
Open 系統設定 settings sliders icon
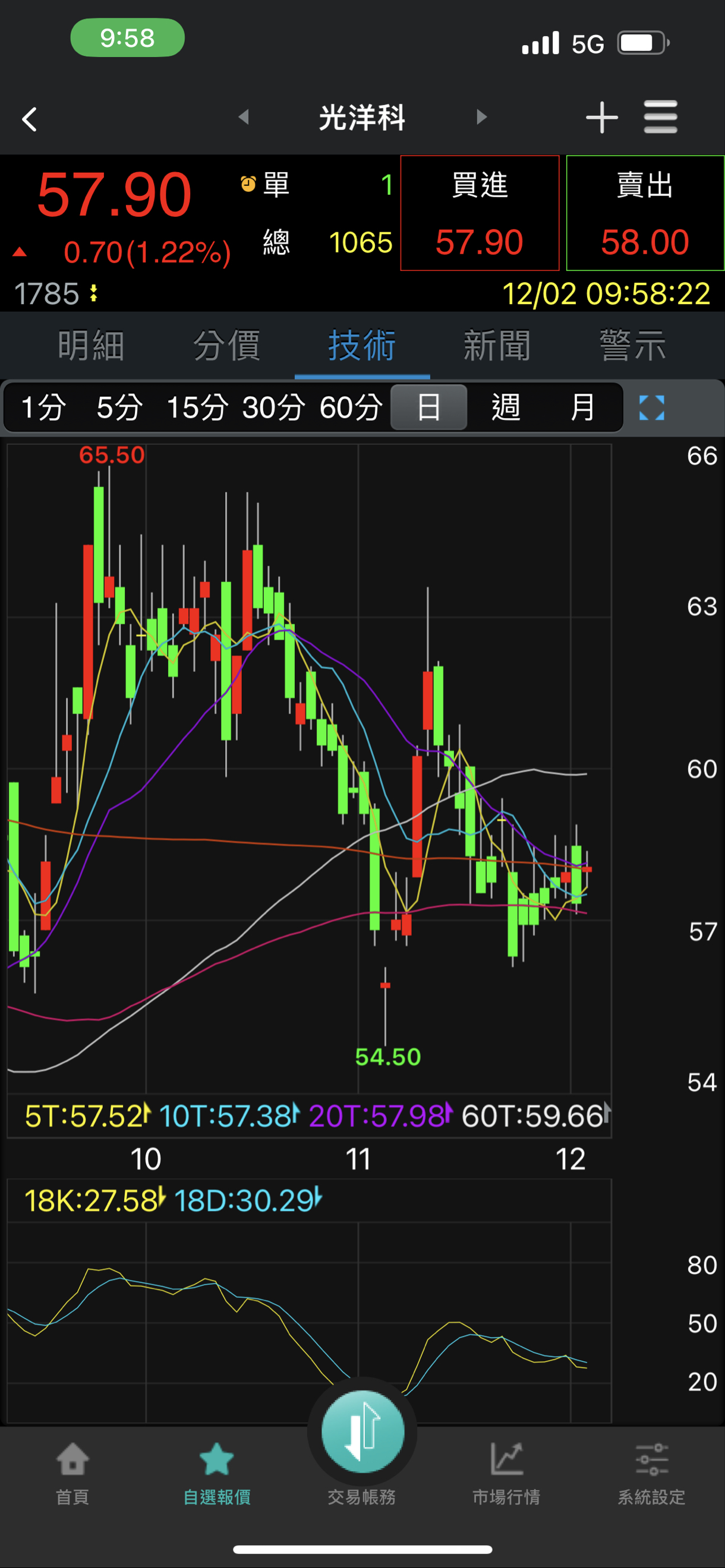651,1472
